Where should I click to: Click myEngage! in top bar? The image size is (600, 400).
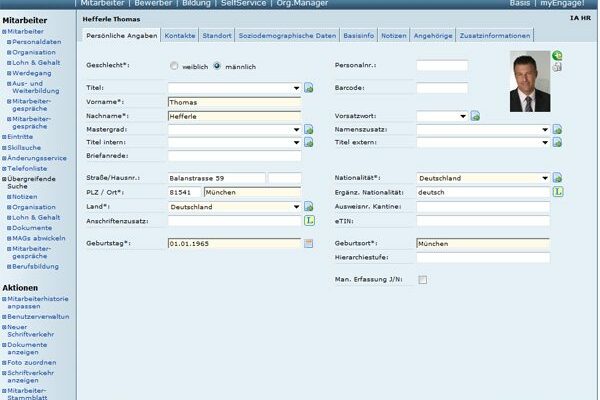pos(562,3)
